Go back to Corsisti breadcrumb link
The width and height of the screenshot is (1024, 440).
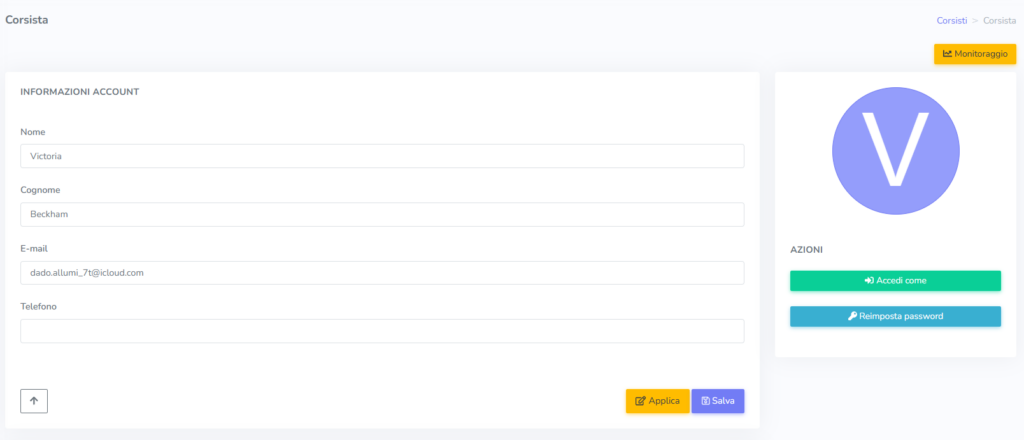(951, 20)
